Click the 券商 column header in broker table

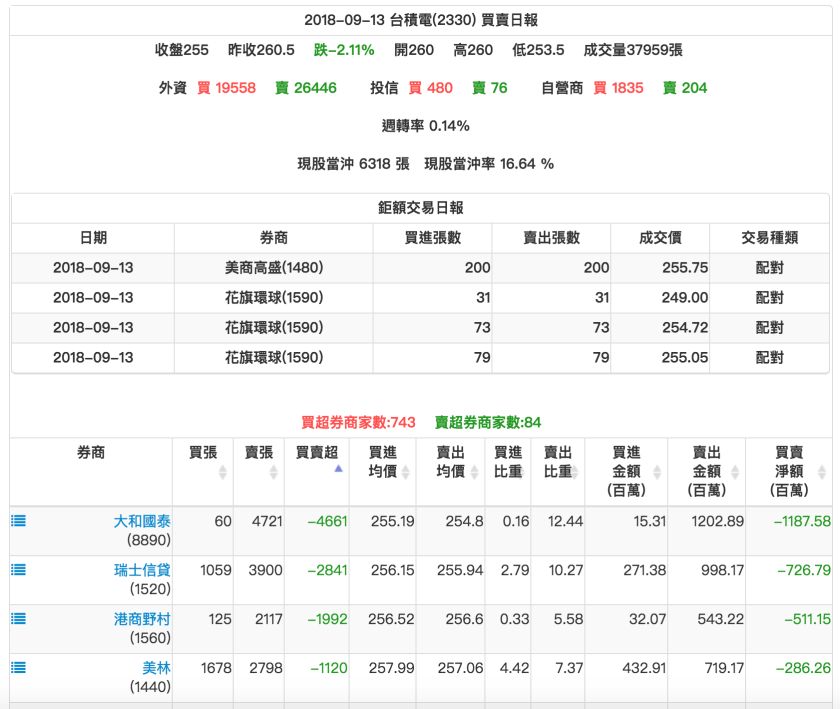[90, 453]
